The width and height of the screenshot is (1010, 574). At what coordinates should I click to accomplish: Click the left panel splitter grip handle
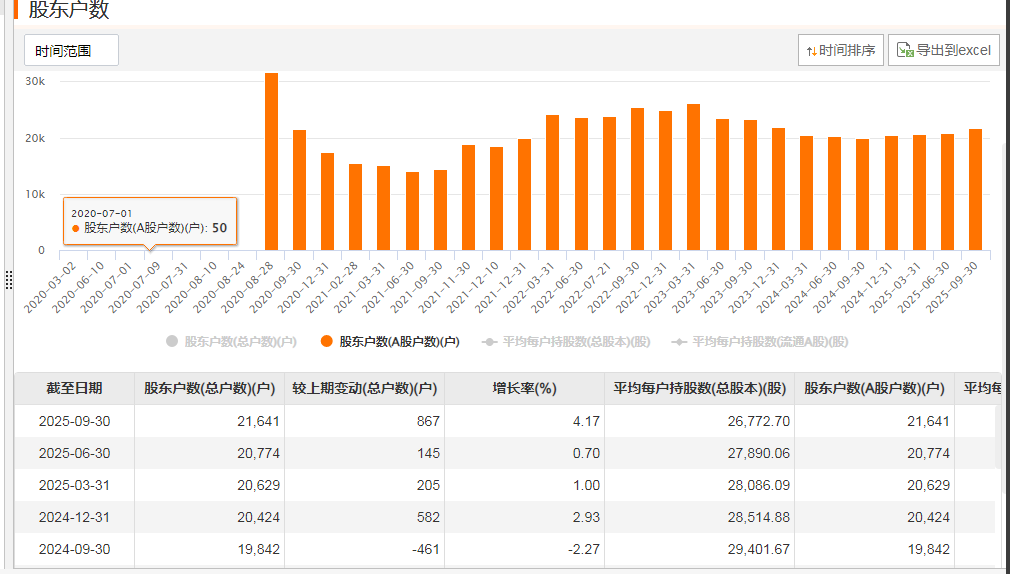pyautogui.click(x=9, y=280)
